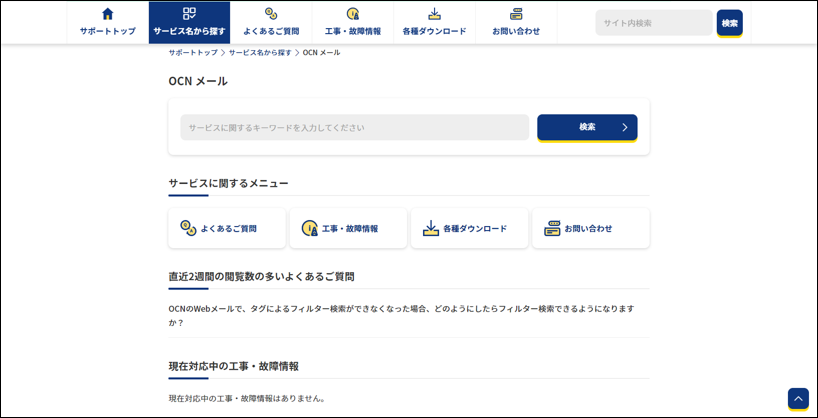This screenshot has height=418, width=818.
Task: Click the 各種ダウンロード download icon in navigation
Action: tap(434, 14)
